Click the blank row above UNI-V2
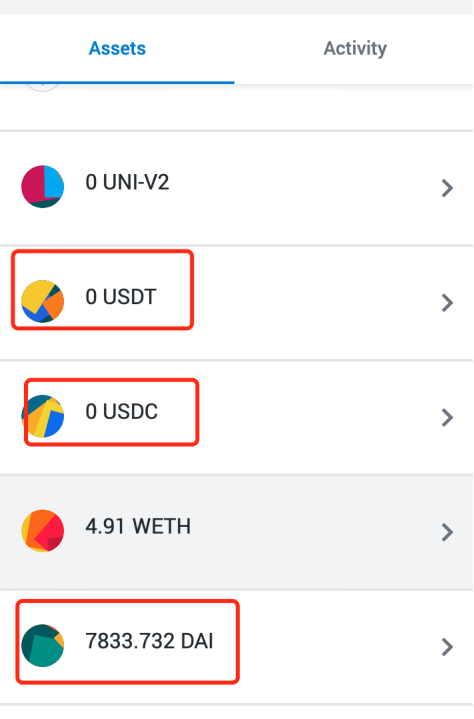 [x=237, y=108]
